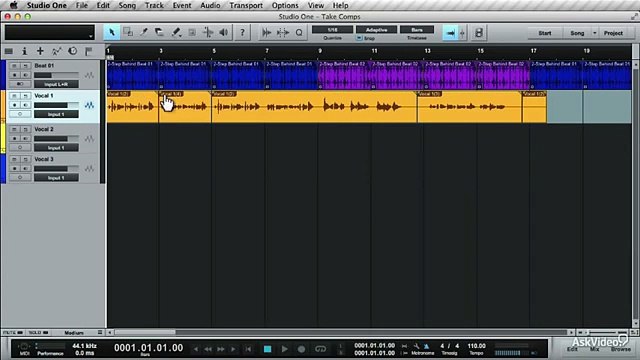
Task: Adjust the Beat 01 volume fader
Action: click(x=56, y=76)
